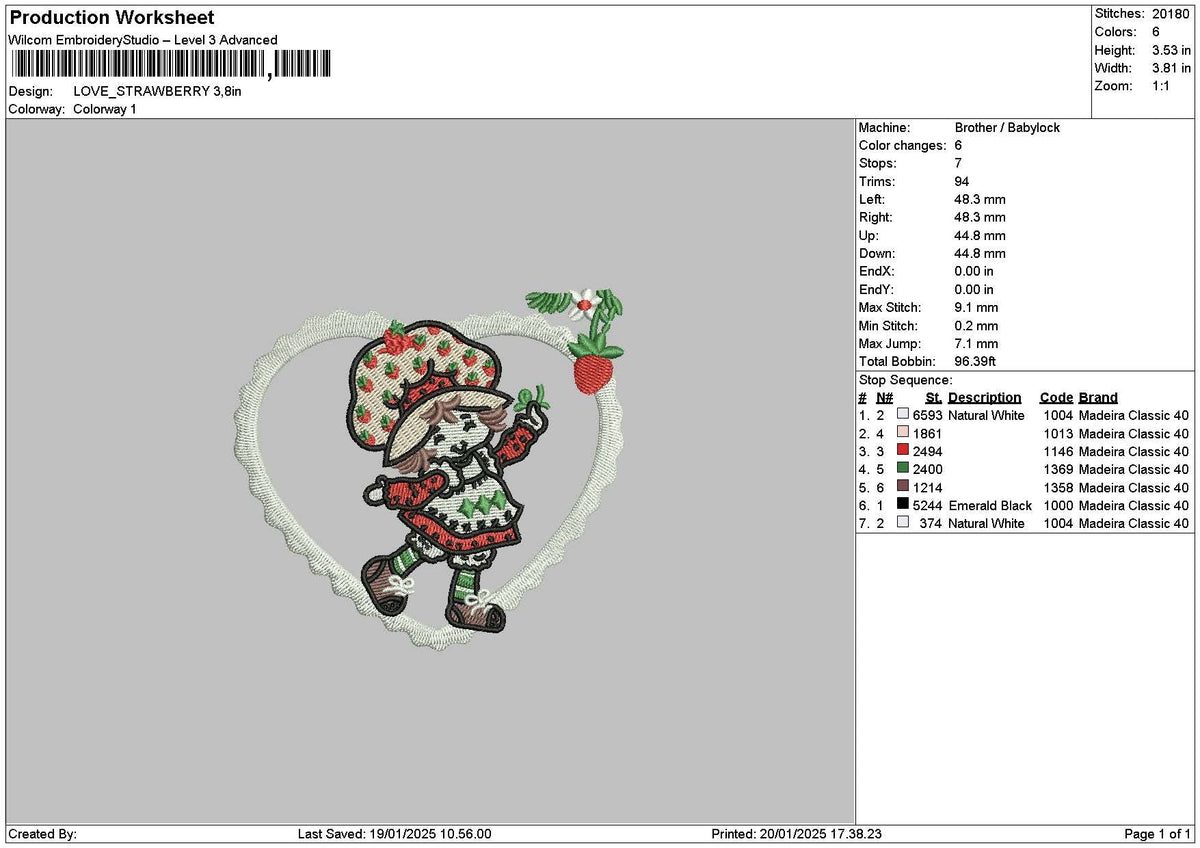Image resolution: width=1200 pixels, height=848 pixels.
Task: Click the brown thread swatch for code 1358
Action: click(903, 487)
